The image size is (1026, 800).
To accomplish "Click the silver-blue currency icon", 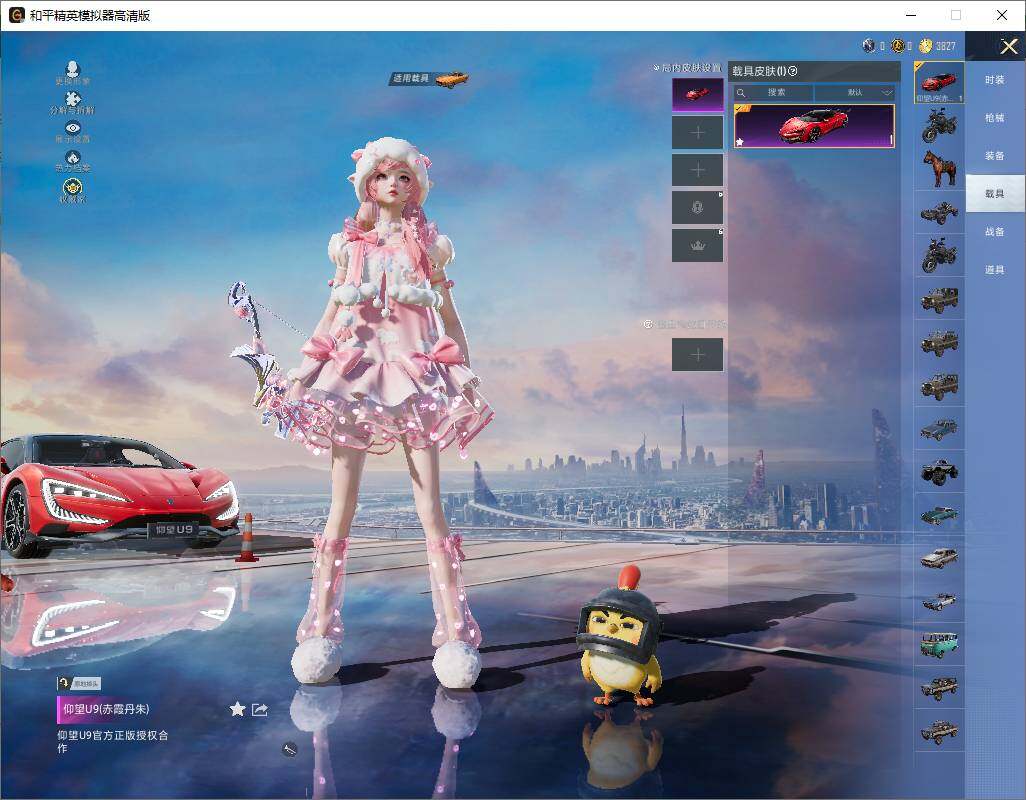I will [x=869, y=46].
